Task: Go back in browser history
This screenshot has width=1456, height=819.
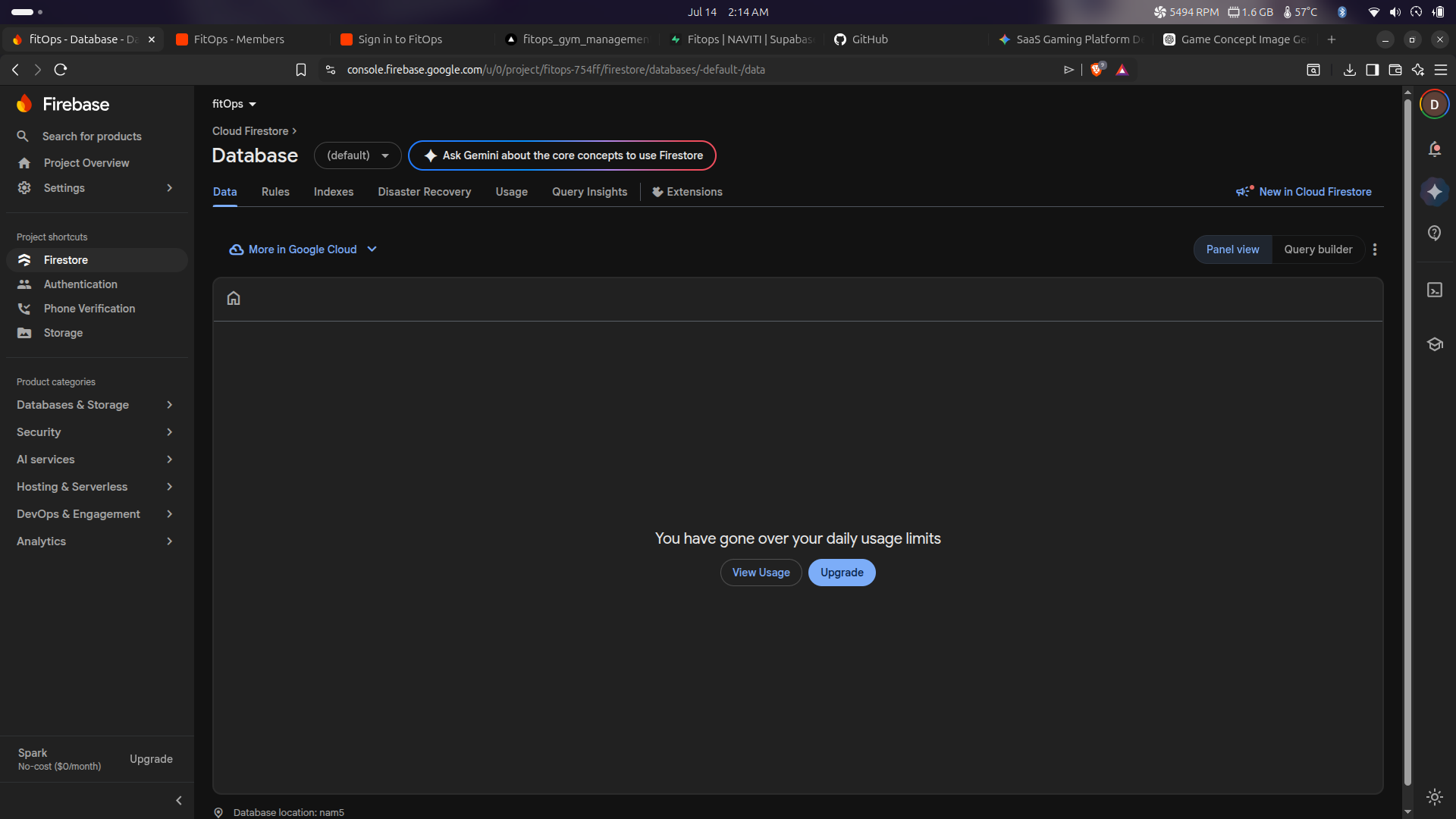Action: [x=15, y=70]
